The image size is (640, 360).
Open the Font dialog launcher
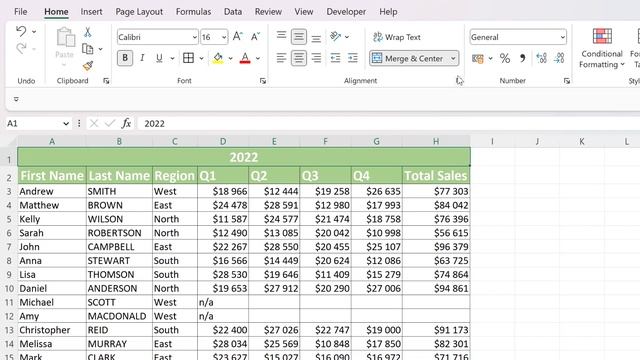[263, 81]
